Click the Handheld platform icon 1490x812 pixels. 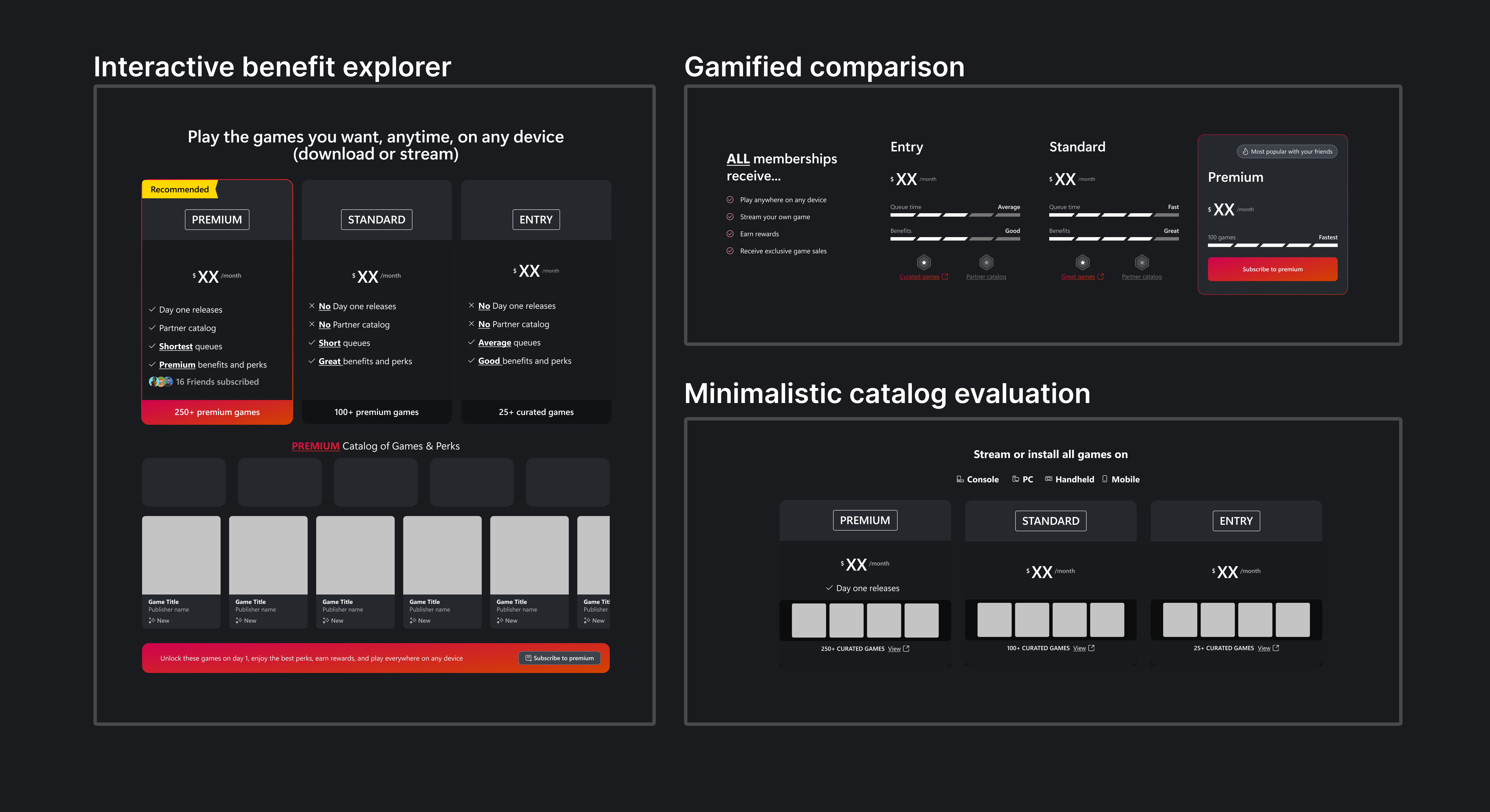pos(1049,479)
